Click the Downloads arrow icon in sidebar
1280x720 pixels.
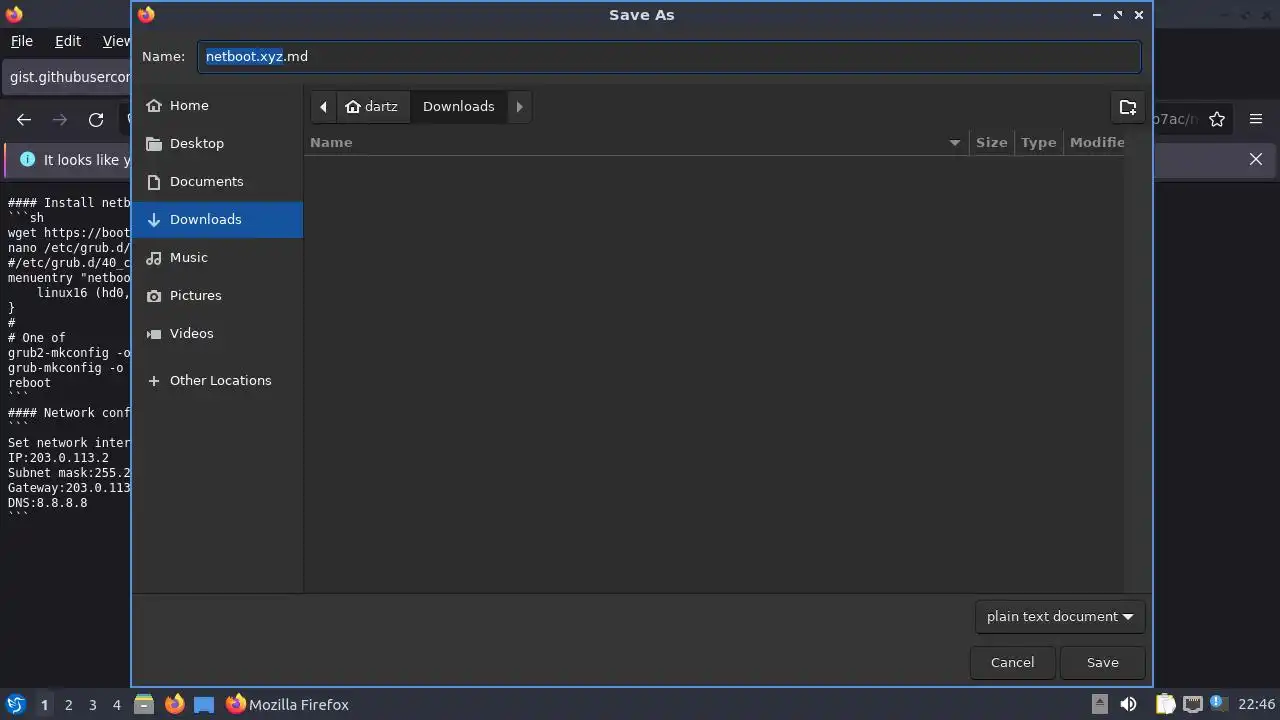[154, 219]
